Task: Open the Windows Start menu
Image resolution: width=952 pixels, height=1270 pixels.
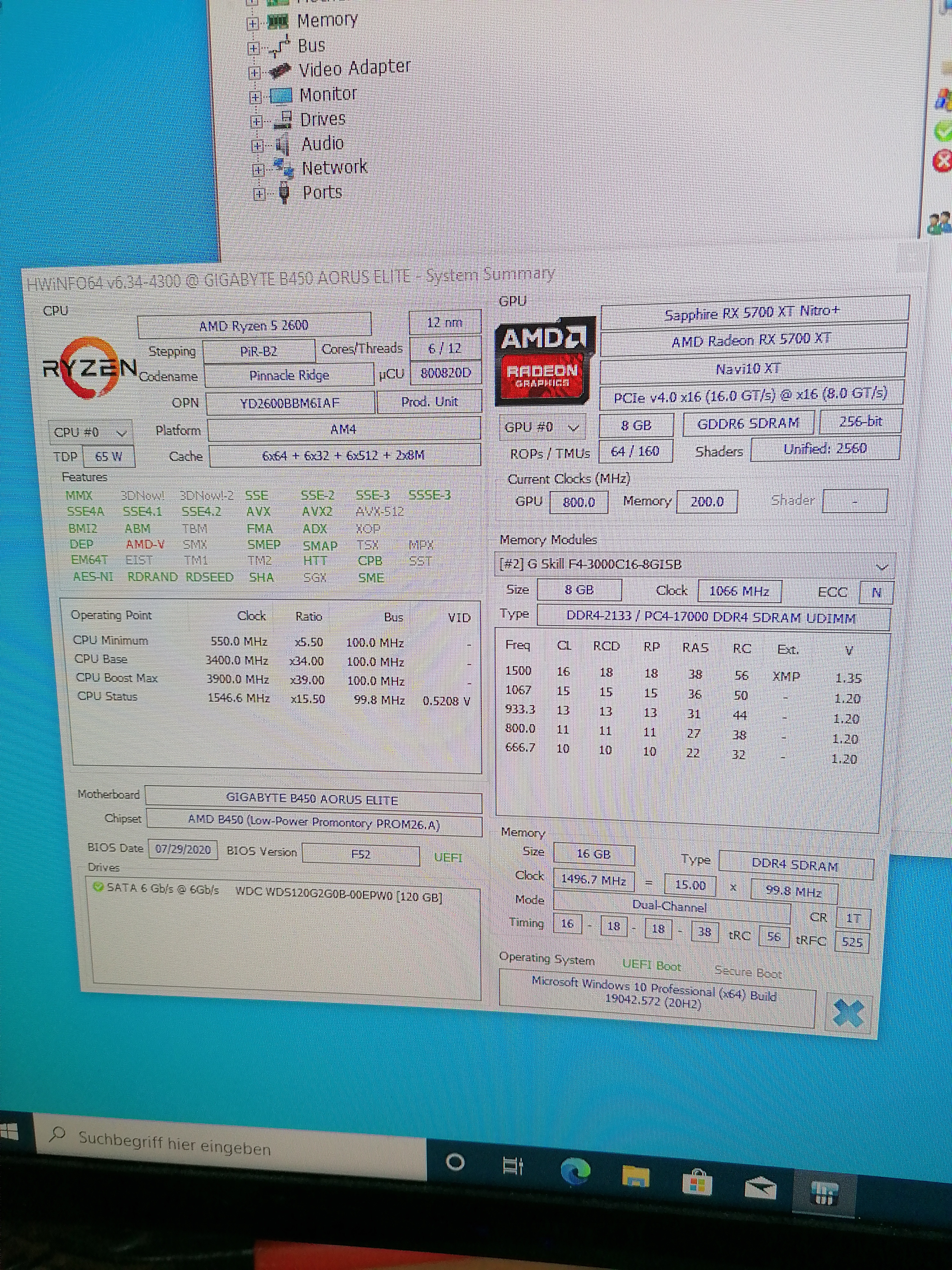Action: pyautogui.click(x=9, y=1131)
